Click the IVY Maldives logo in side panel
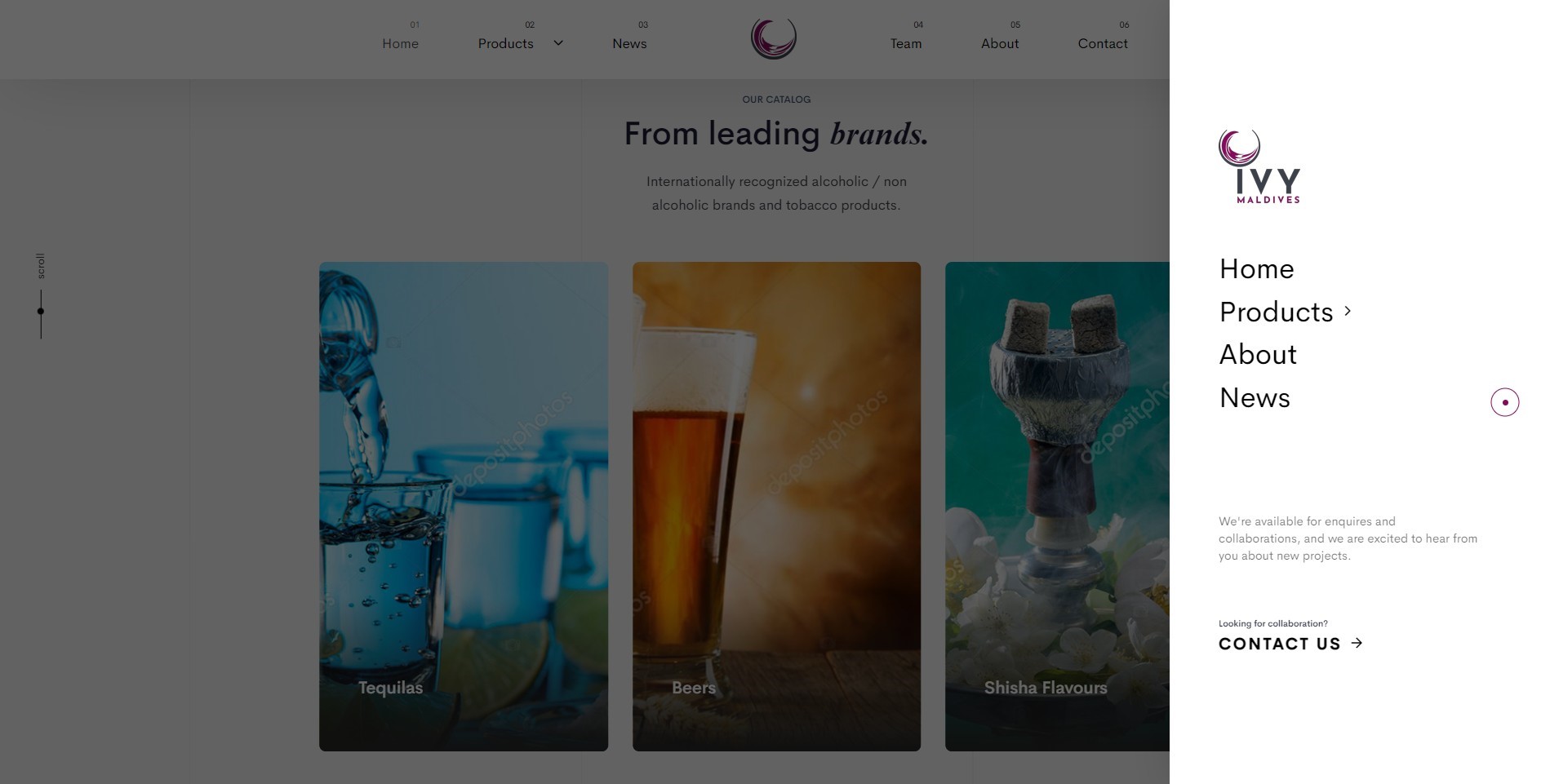The width and height of the screenshot is (1550, 784). point(1259,166)
